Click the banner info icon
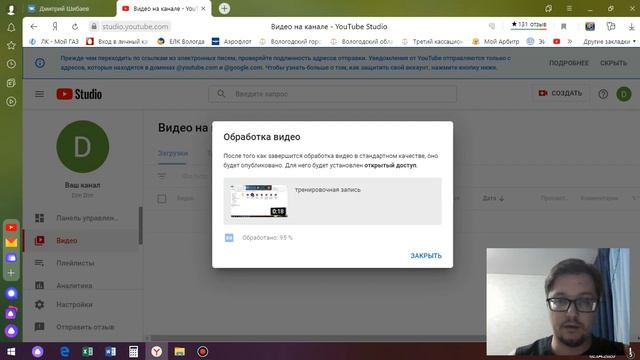This screenshot has width=640, height=360. tap(40, 63)
